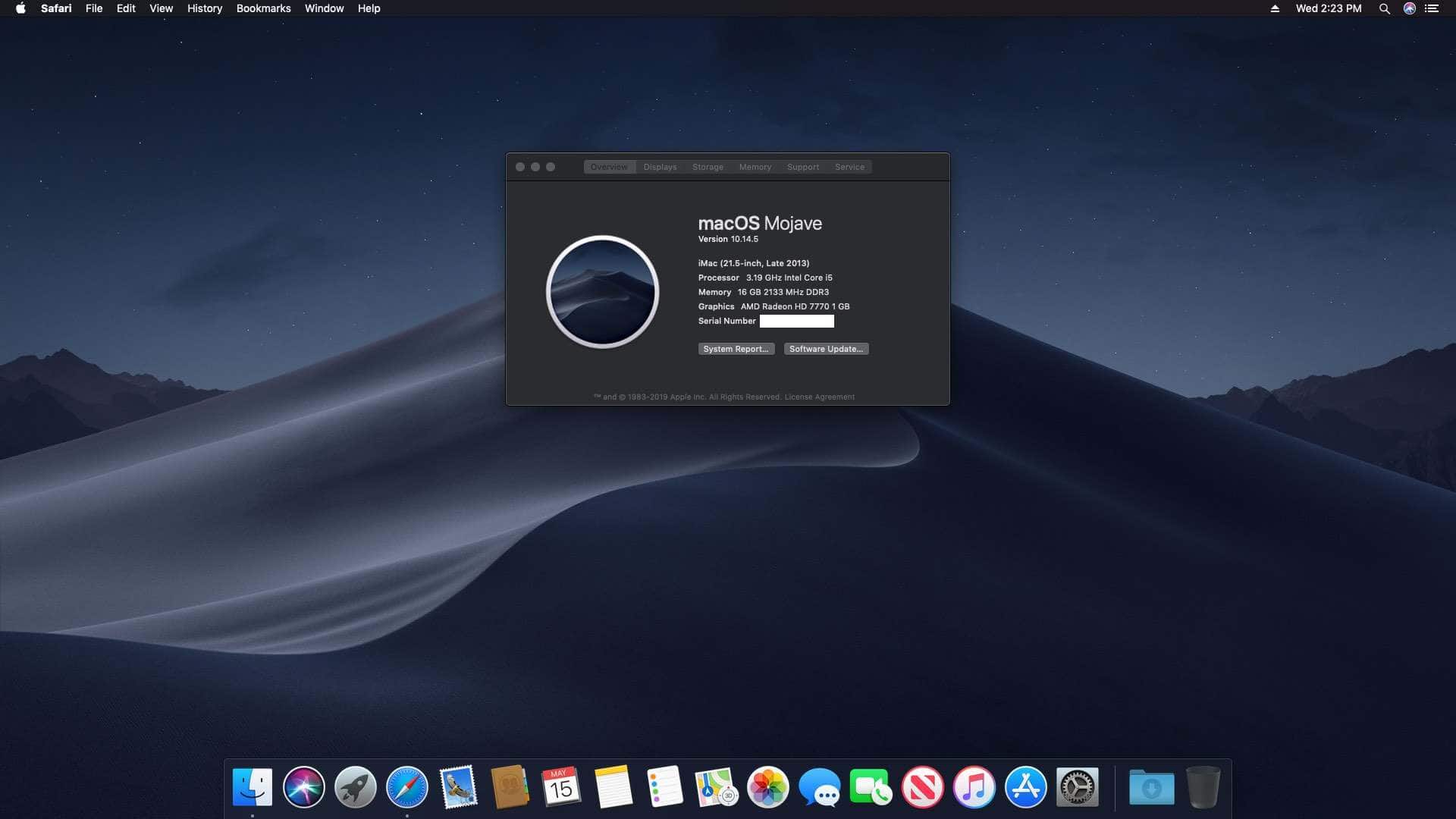
Task: Click AMD Radeon HD 7770 1 GB text
Action: click(795, 306)
